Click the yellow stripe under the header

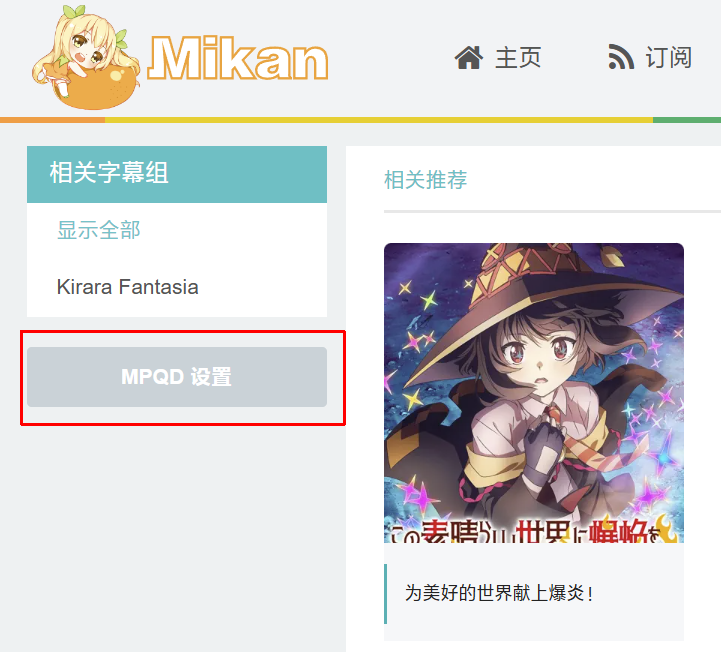click(x=378, y=120)
